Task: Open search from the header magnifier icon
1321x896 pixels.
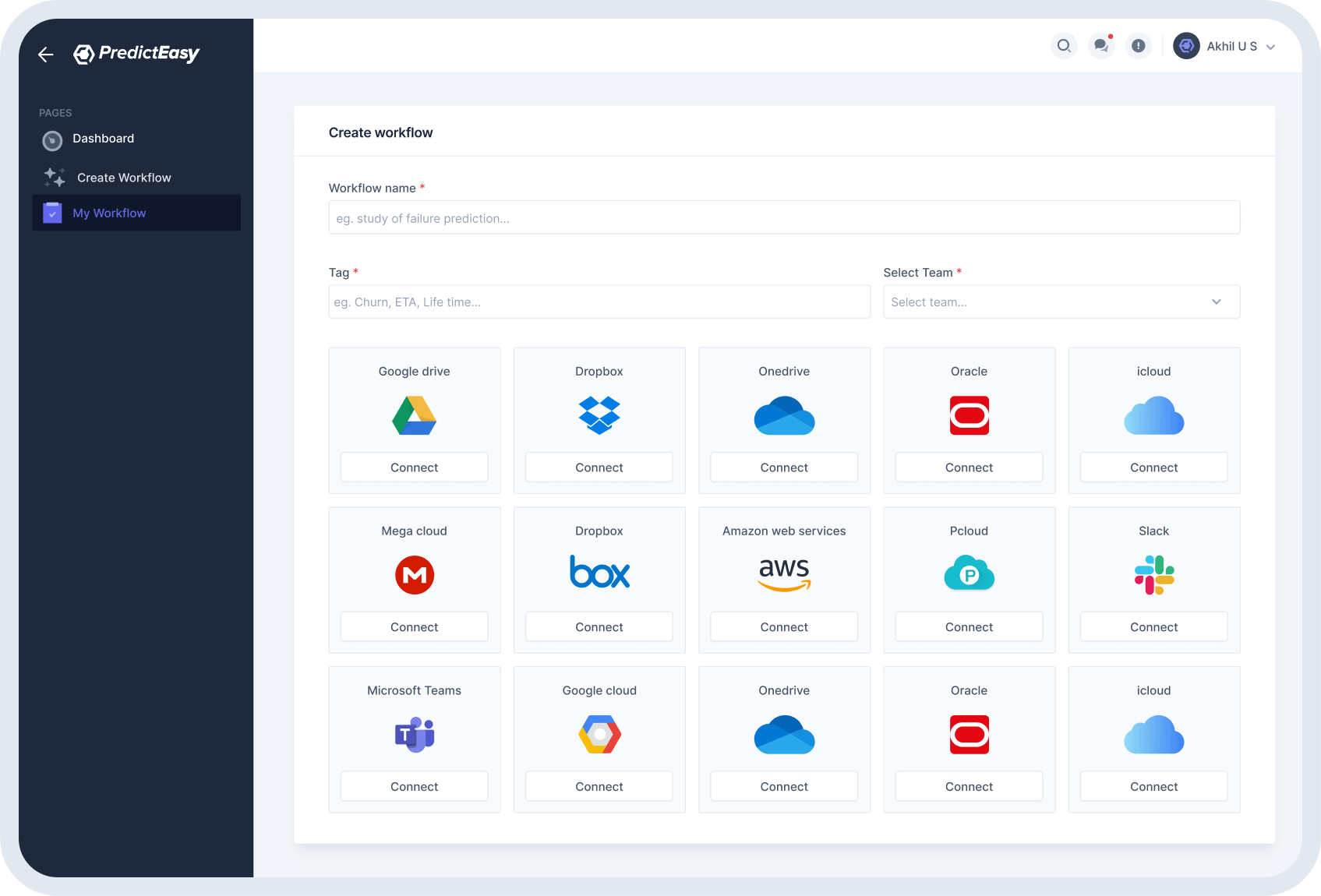Action: [x=1064, y=46]
